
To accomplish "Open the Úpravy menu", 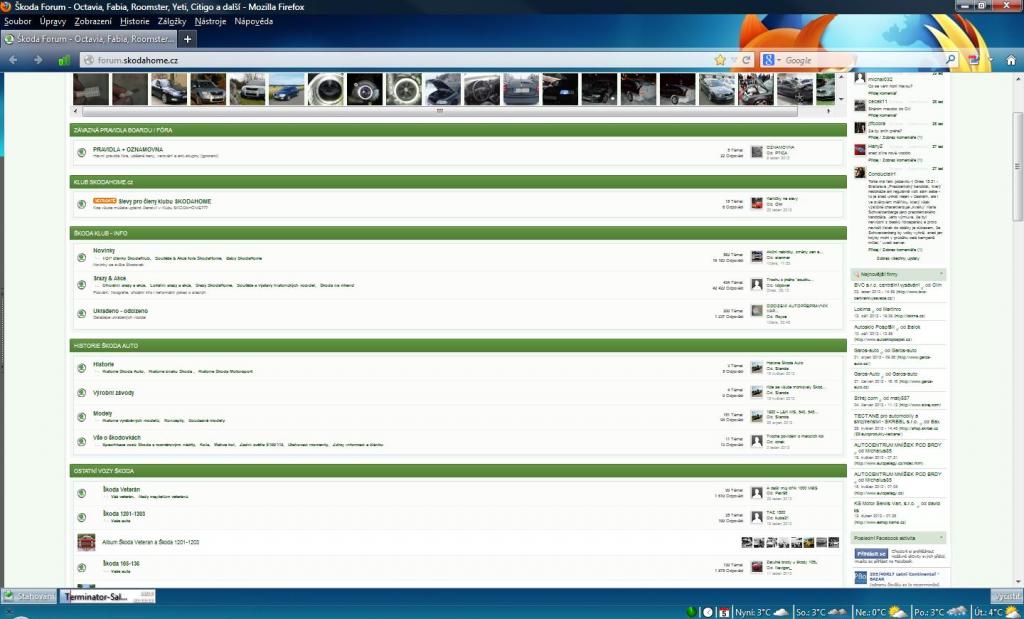I will [x=52, y=22].
